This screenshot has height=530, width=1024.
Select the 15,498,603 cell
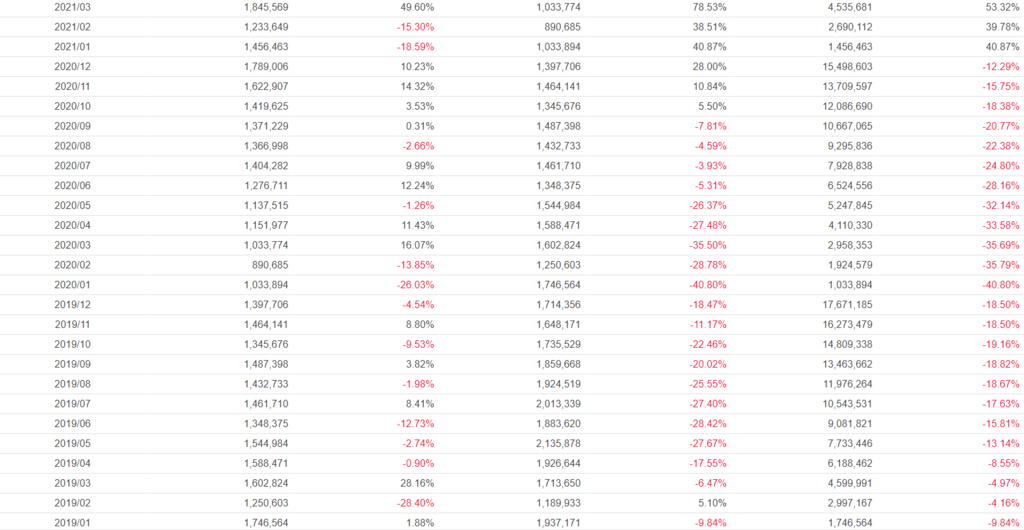pyautogui.click(x=840, y=66)
